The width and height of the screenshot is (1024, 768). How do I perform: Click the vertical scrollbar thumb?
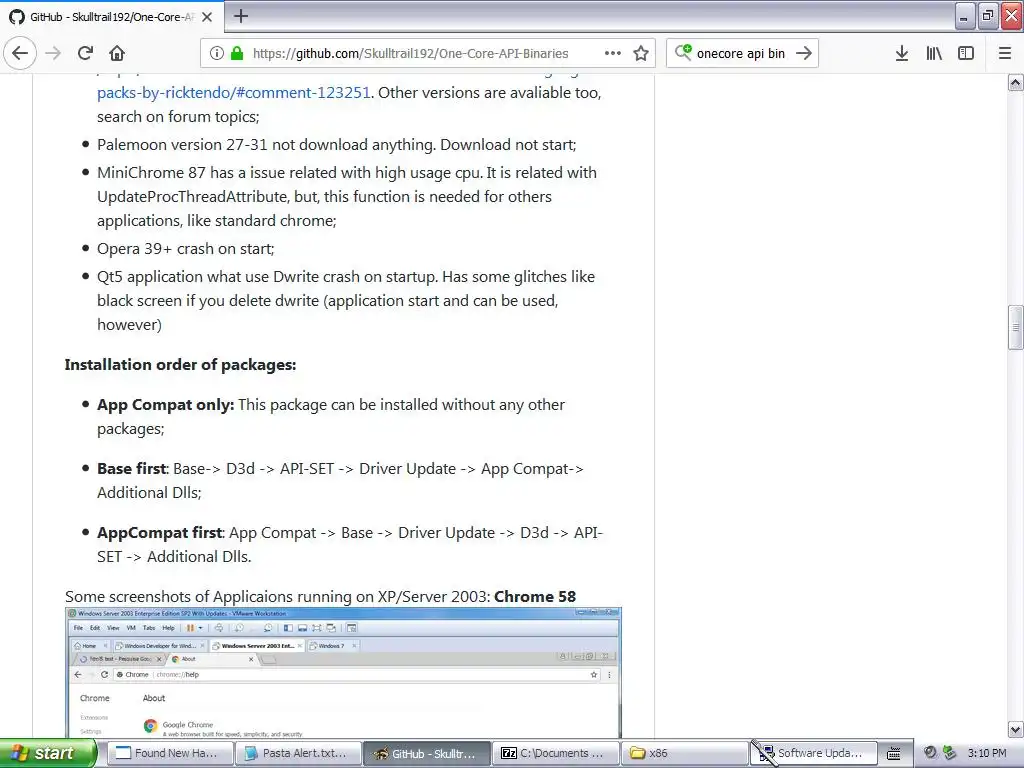click(1016, 328)
